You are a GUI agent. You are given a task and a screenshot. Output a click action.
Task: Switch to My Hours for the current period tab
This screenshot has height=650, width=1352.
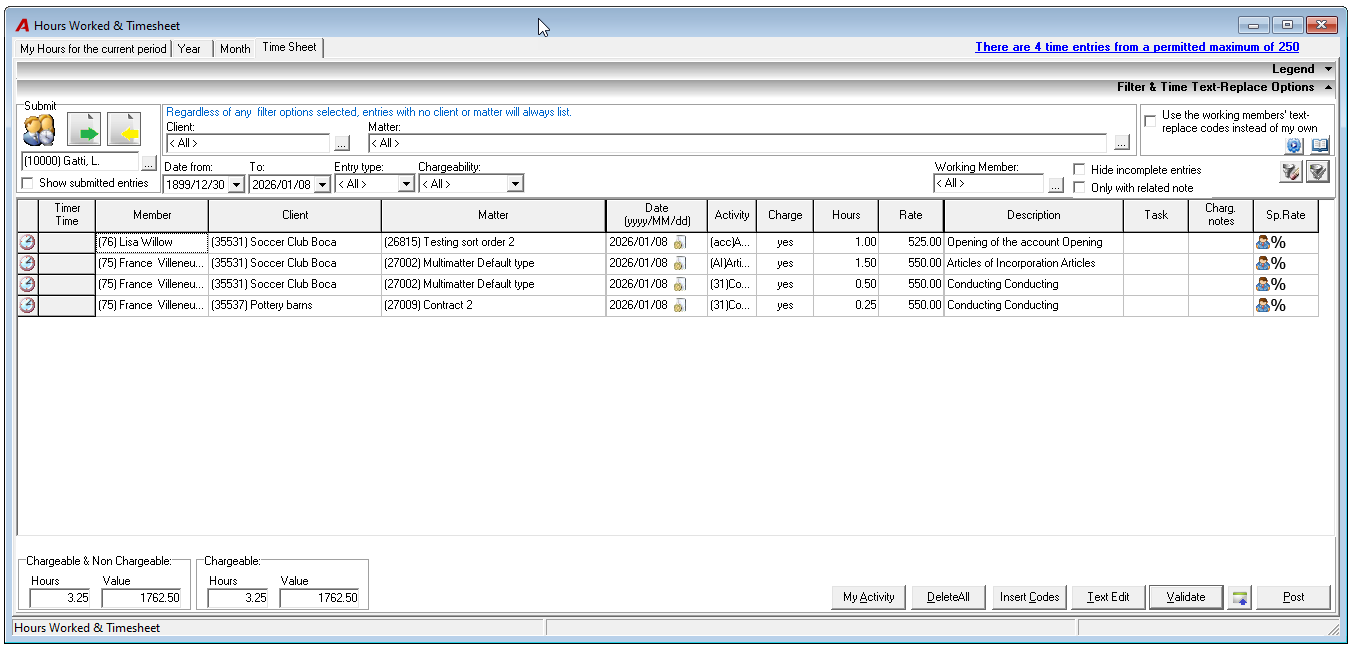(x=94, y=49)
